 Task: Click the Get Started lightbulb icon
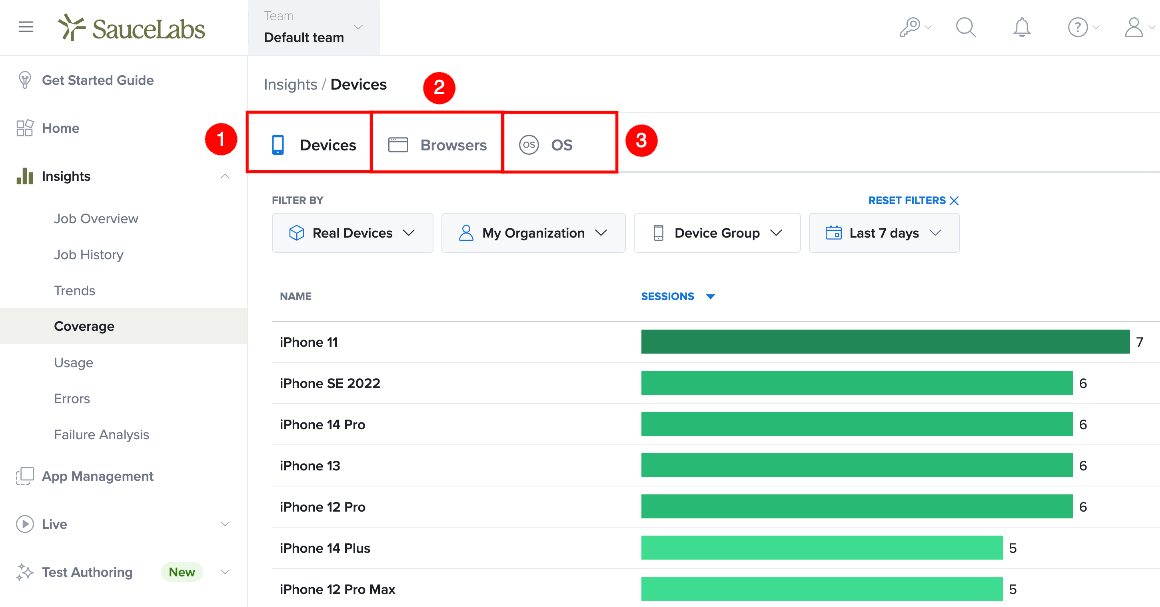tap(24, 80)
